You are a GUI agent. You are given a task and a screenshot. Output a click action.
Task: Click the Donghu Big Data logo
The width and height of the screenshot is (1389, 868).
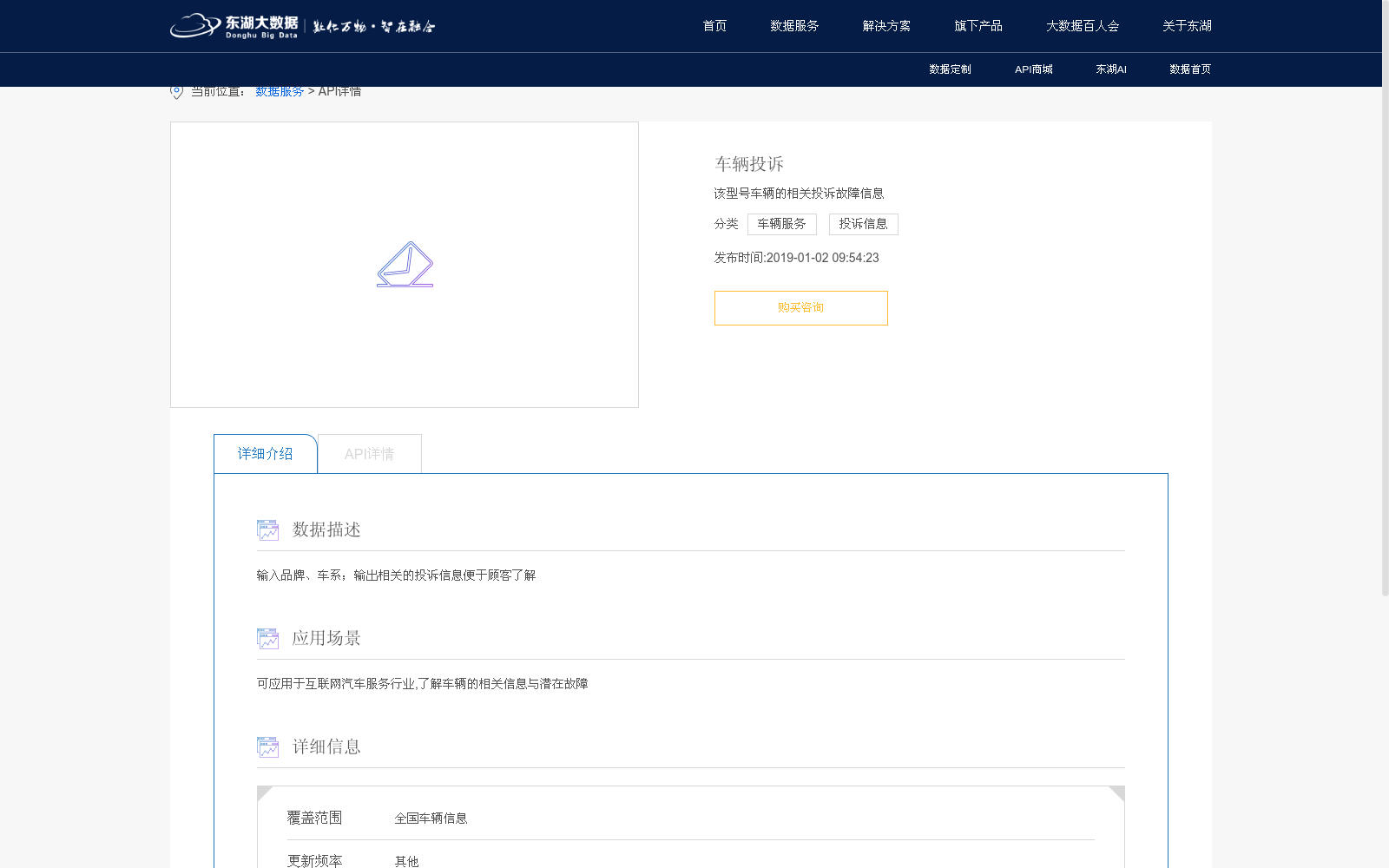coord(302,26)
